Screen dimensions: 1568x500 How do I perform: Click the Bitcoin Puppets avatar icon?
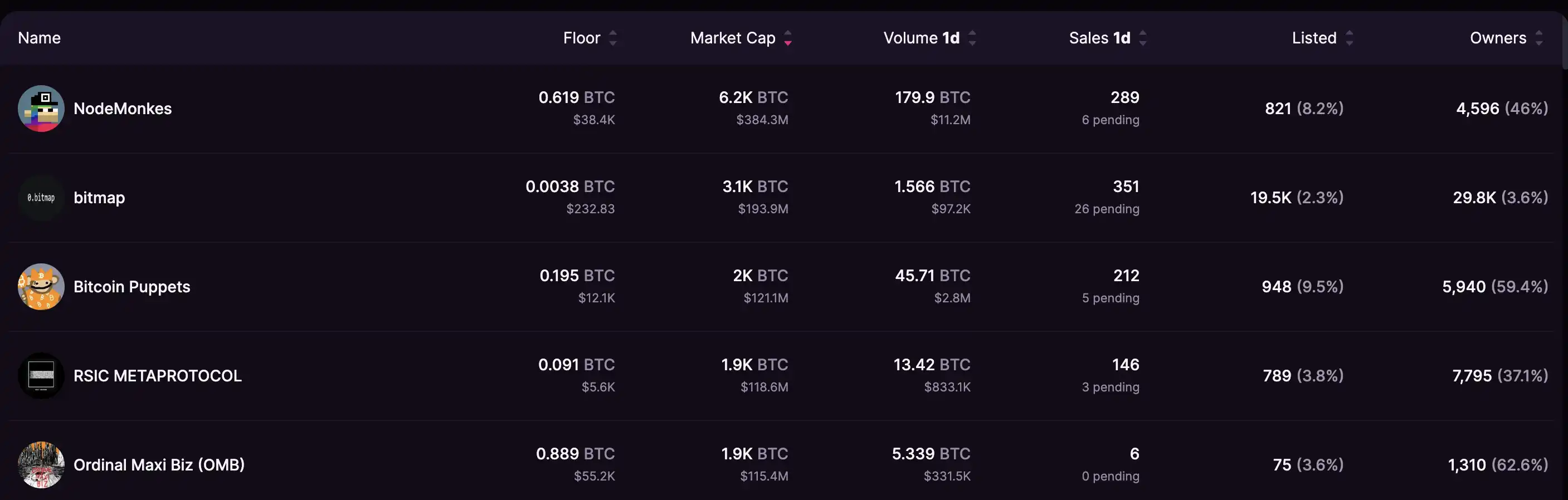click(41, 287)
